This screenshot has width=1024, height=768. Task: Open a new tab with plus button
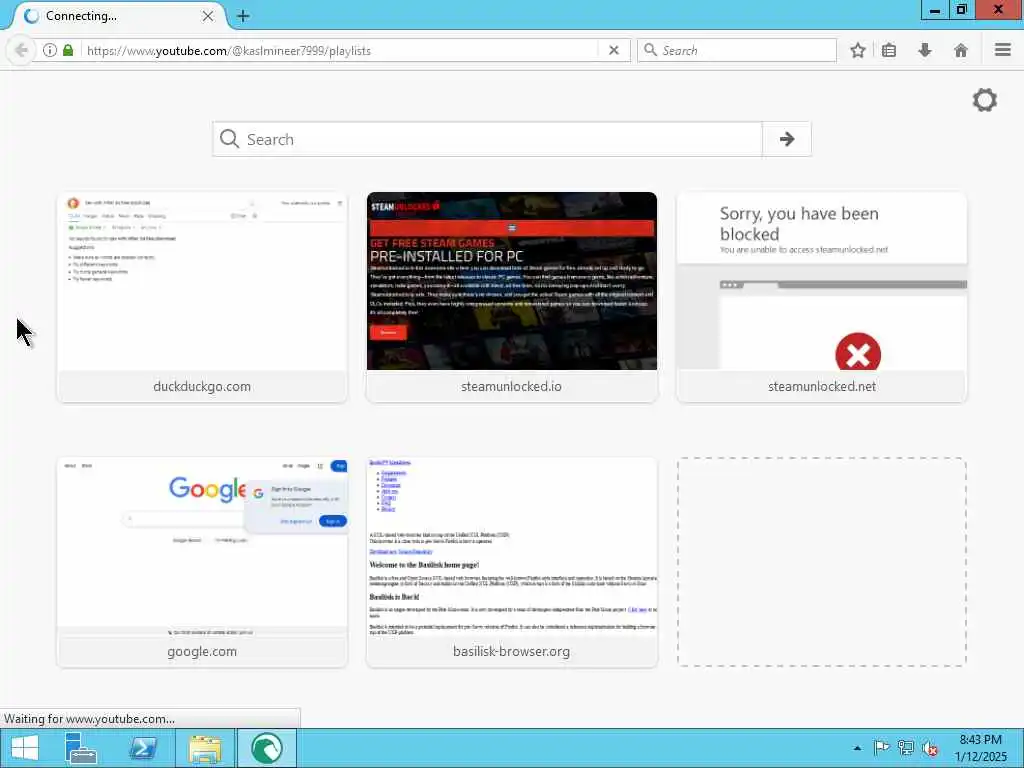click(x=243, y=16)
